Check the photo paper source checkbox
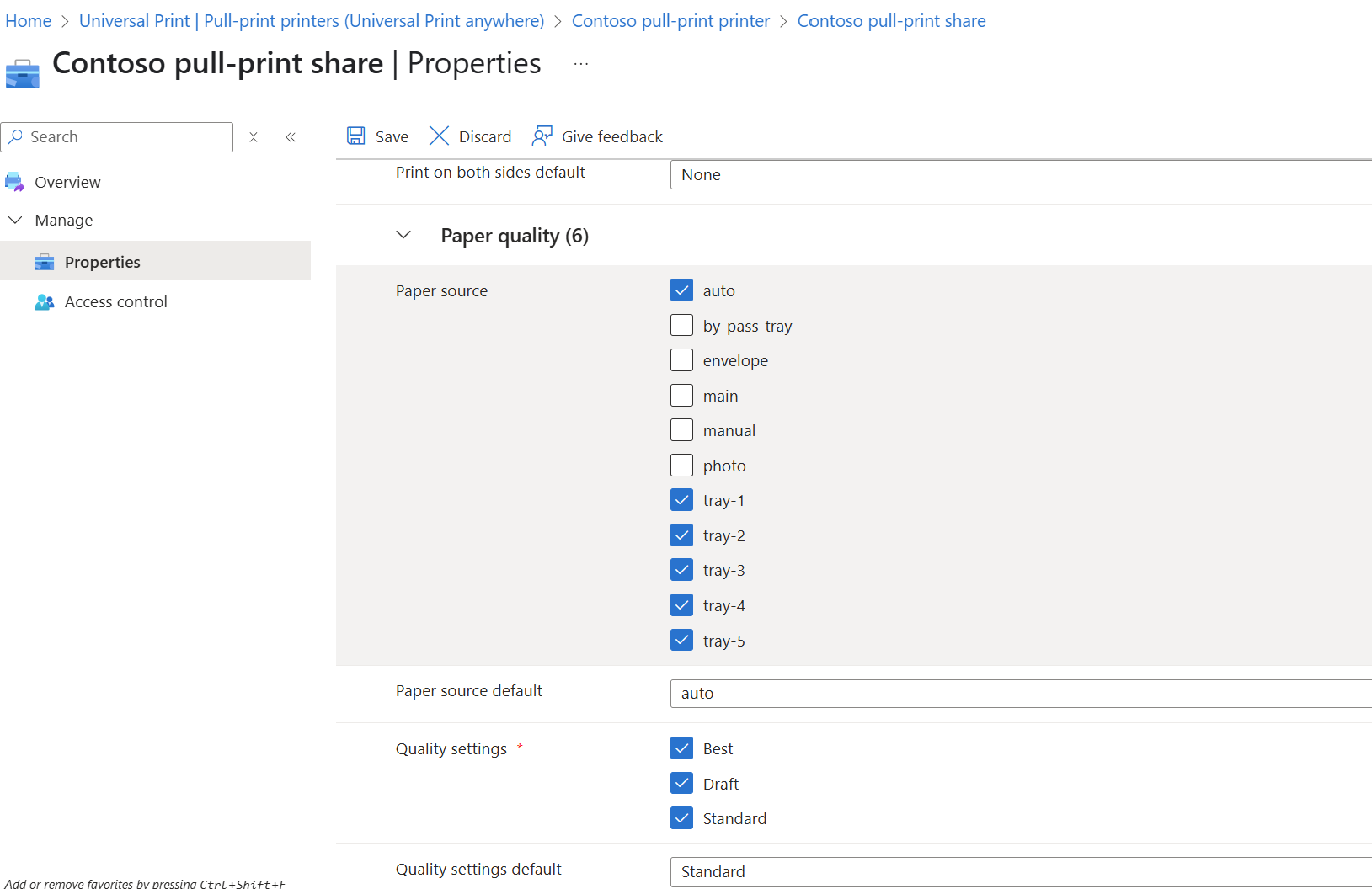Viewport: 1372px width, 889px height. click(682, 465)
